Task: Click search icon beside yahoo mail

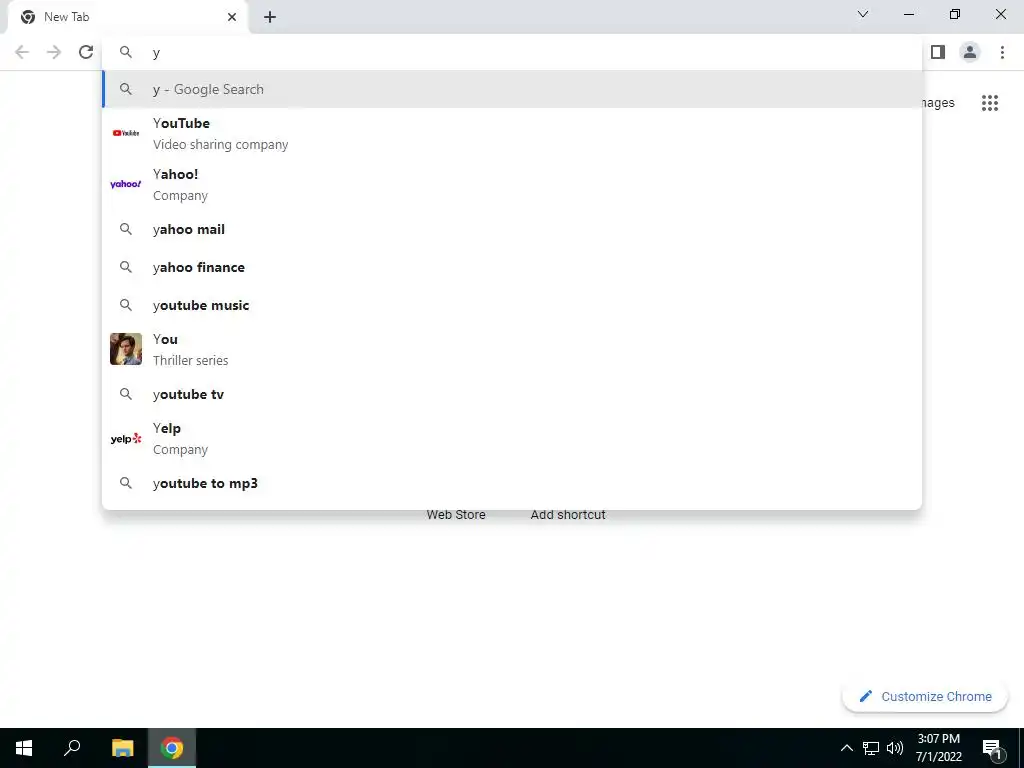Action: coord(126,229)
